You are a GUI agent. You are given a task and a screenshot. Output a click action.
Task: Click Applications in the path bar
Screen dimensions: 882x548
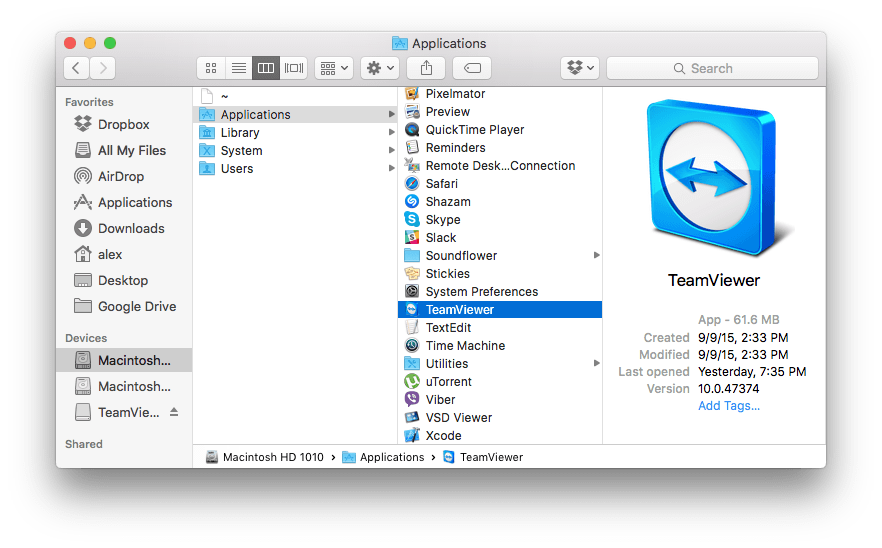pos(384,457)
